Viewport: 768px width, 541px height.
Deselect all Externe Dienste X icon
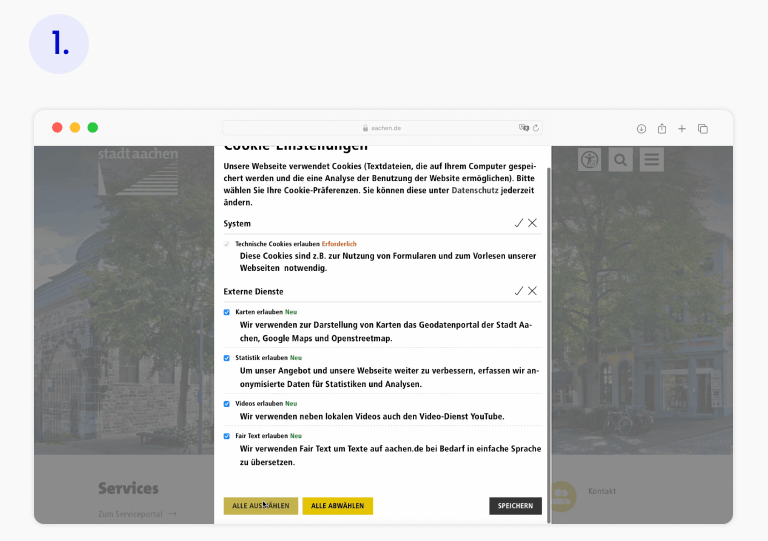pyautogui.click(x=532, y=291)
